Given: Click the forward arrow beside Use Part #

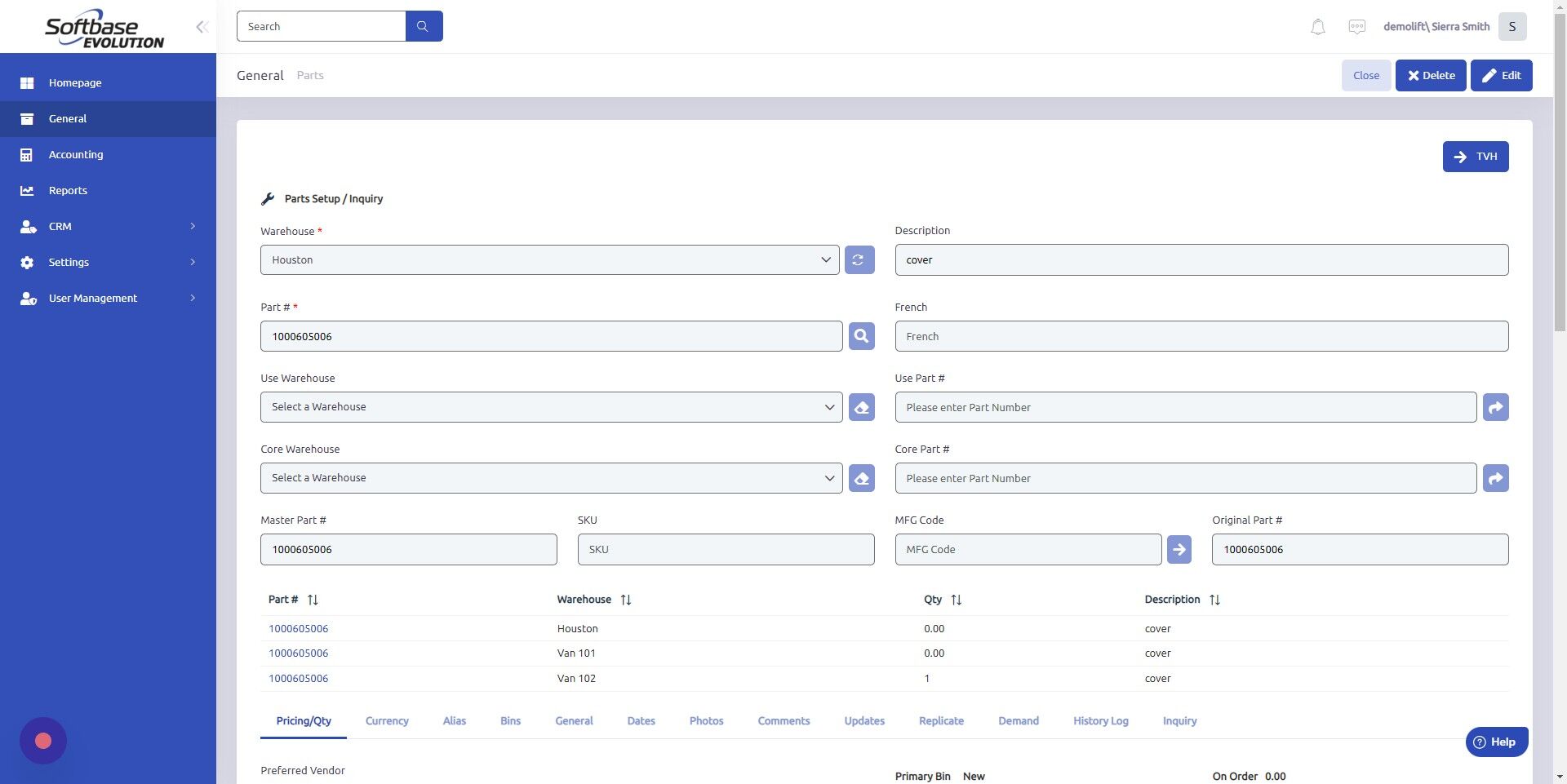Looking at the screenshot, I should (x=1495, y=406).
